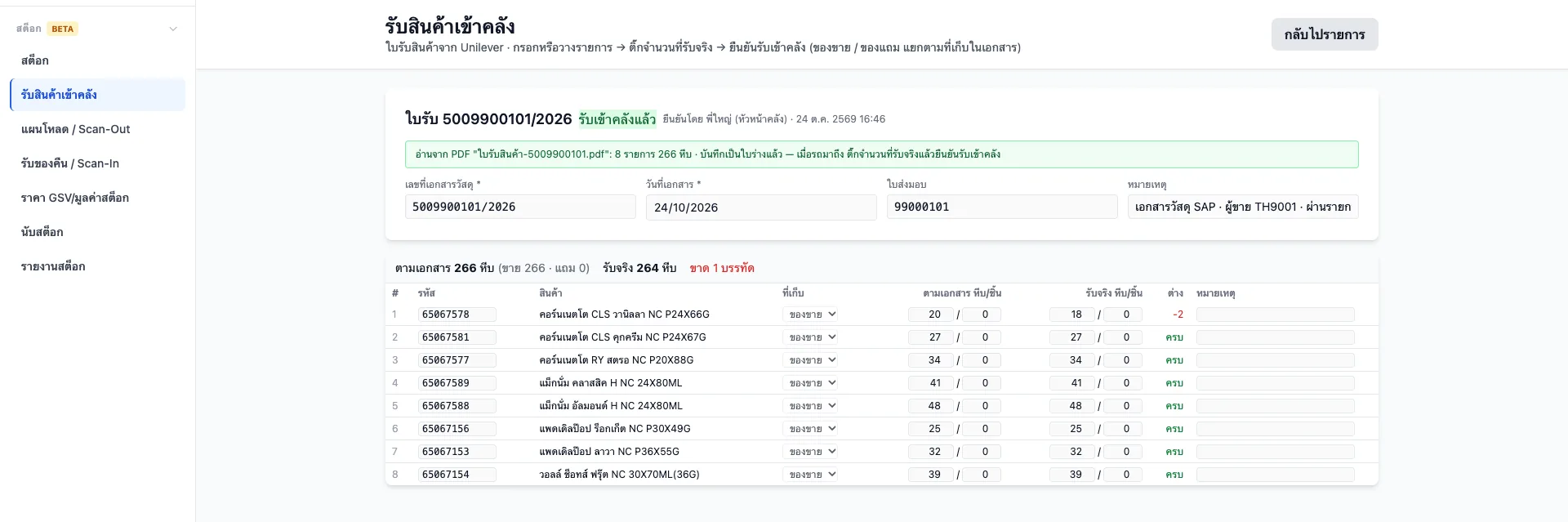
Task: Open storage dropdown for item 65067588
Action: [x=810, y=406]
